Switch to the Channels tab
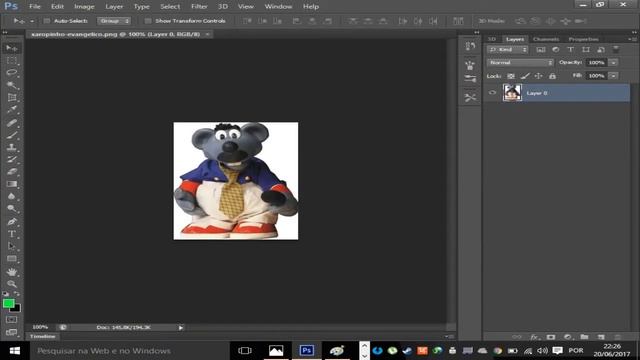 tap(546, 39)
